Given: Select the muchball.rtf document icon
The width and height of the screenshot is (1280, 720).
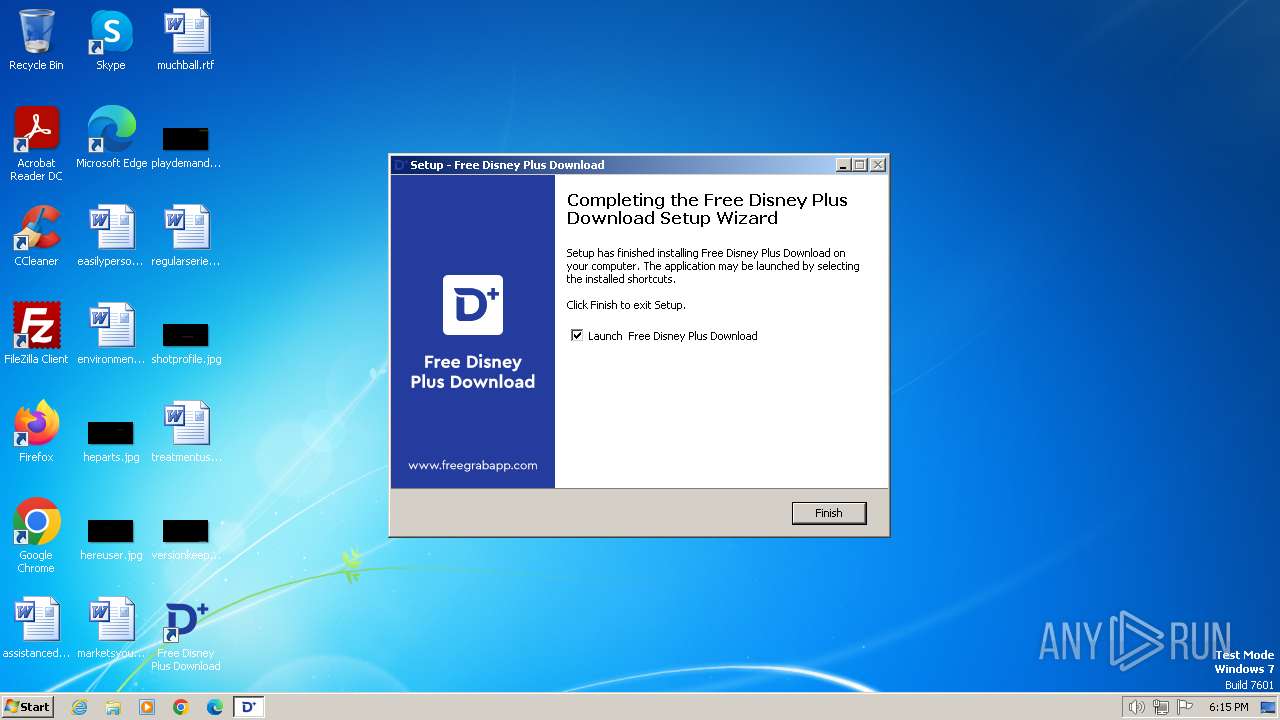Looking at the screenshot, I should point(186,40).
